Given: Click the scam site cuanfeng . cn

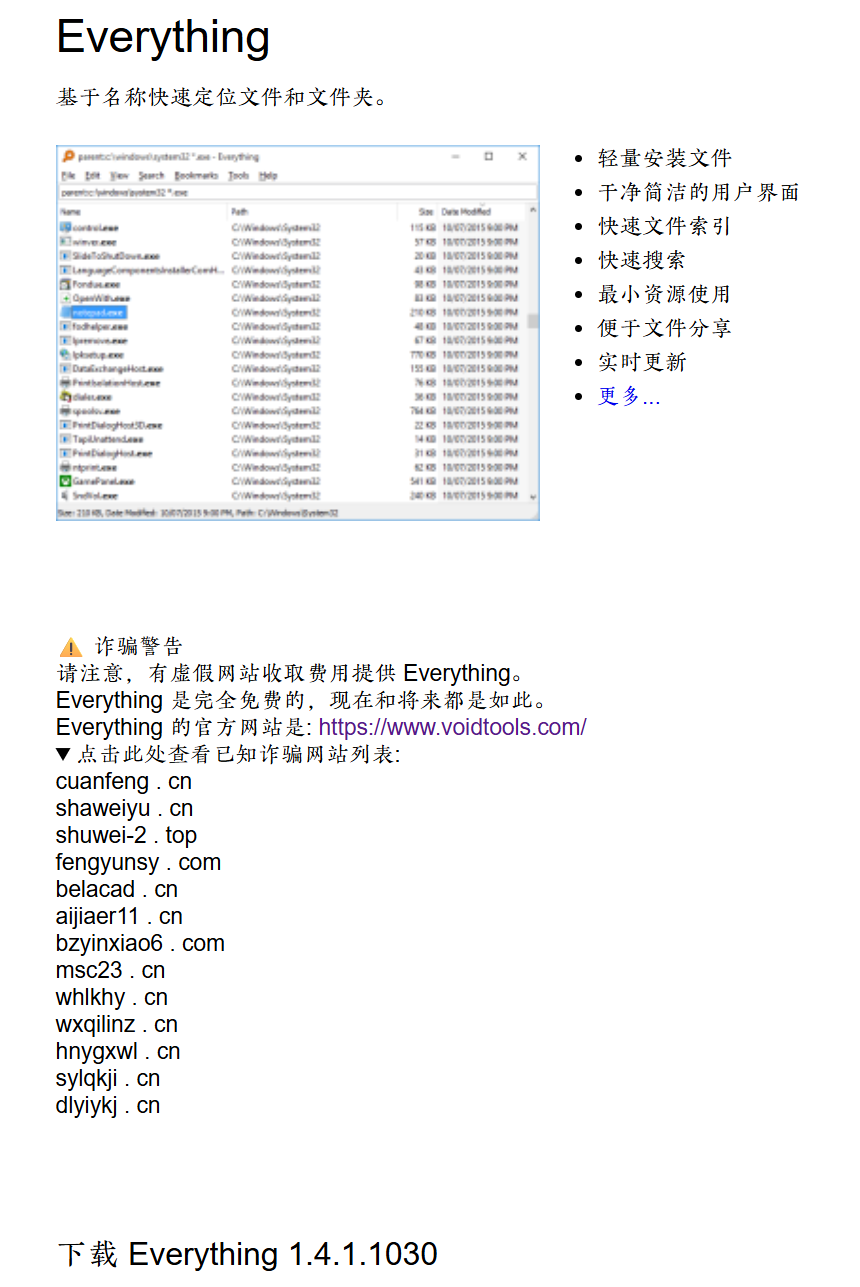Looking at the screenshot, I should (x=124, y=781).
